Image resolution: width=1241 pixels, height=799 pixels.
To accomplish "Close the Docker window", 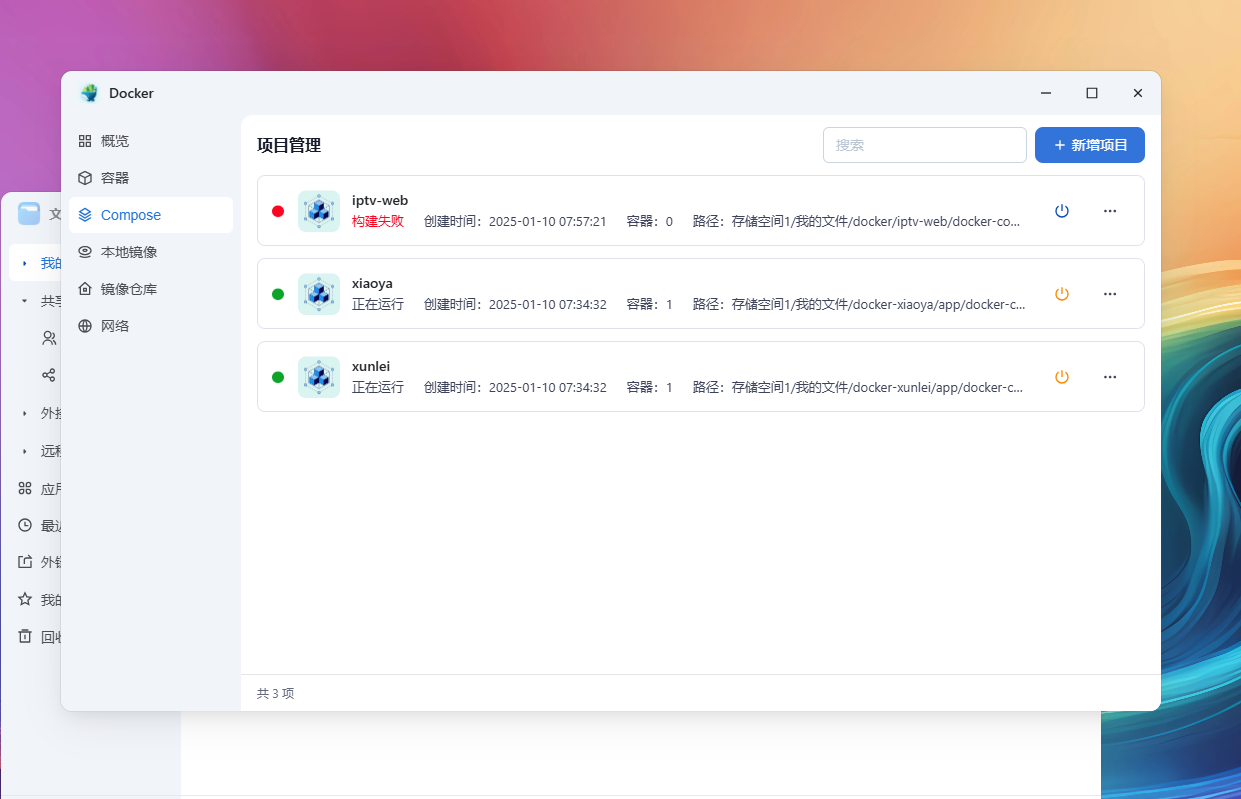I will click(1138, 93).
